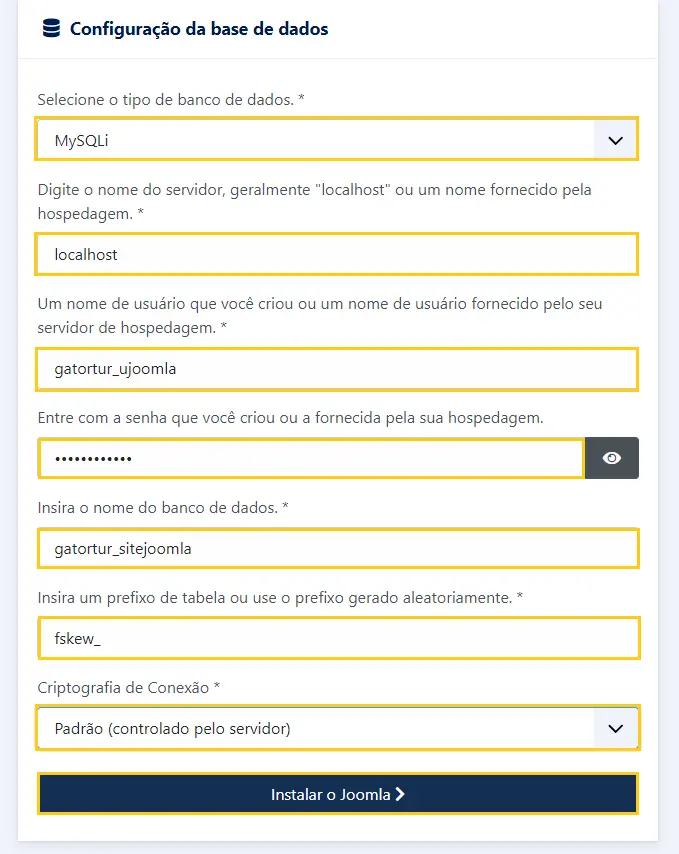
Task: Click the Selecione o tipo de banco label
Action: pos(171,100)
